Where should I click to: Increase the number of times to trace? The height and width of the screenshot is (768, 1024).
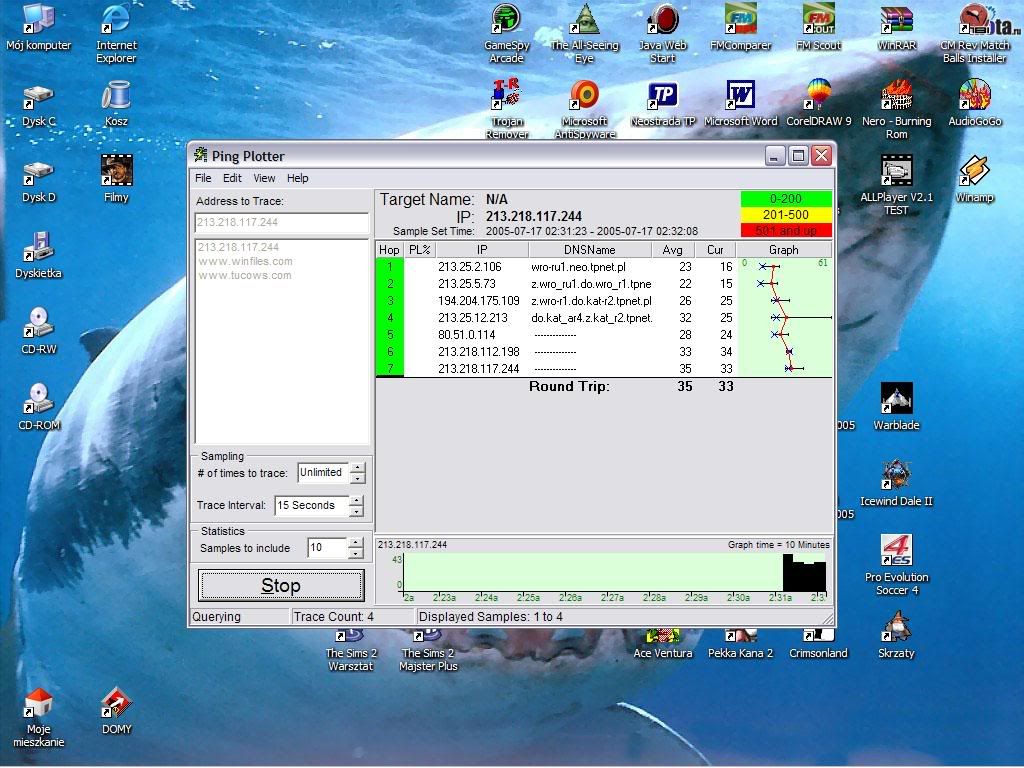[x=357, y=467]
